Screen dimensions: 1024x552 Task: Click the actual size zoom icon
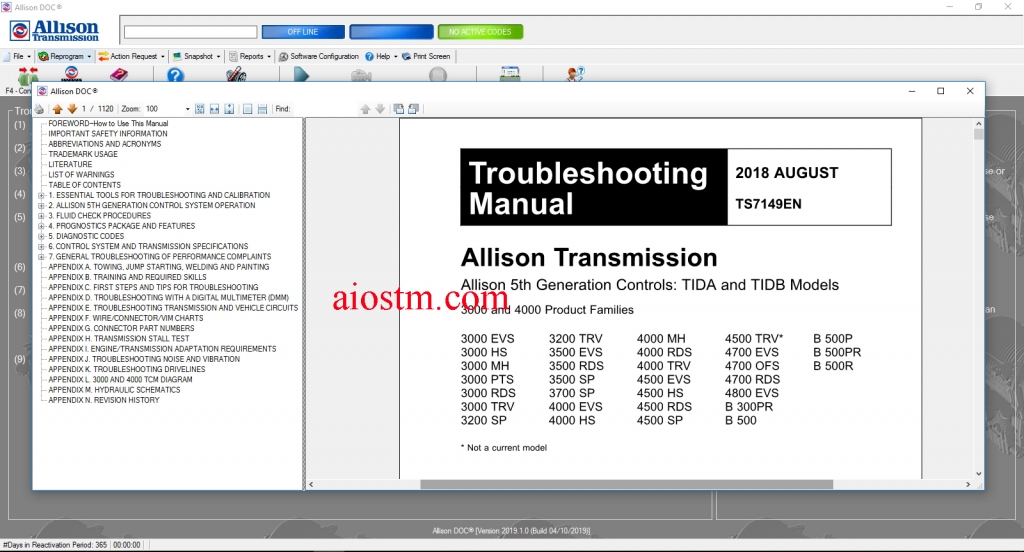pos(200,109)
